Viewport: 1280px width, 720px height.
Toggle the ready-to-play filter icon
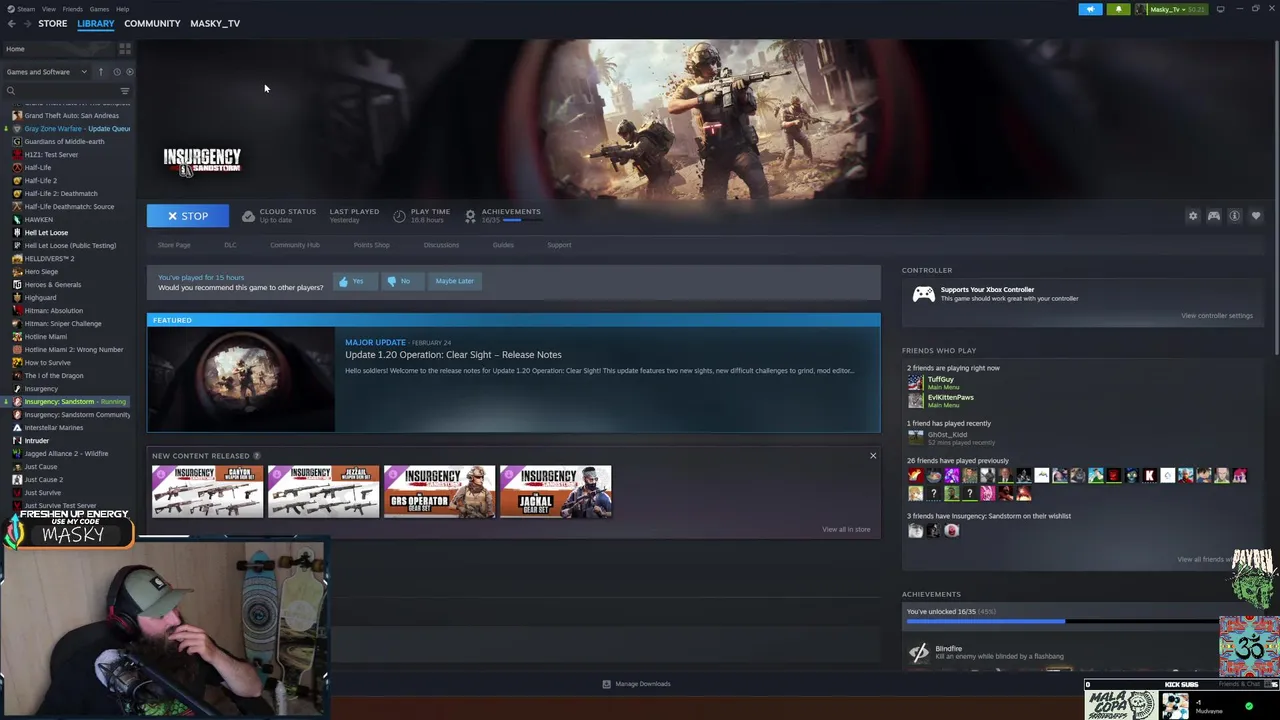tap(130, 72)
